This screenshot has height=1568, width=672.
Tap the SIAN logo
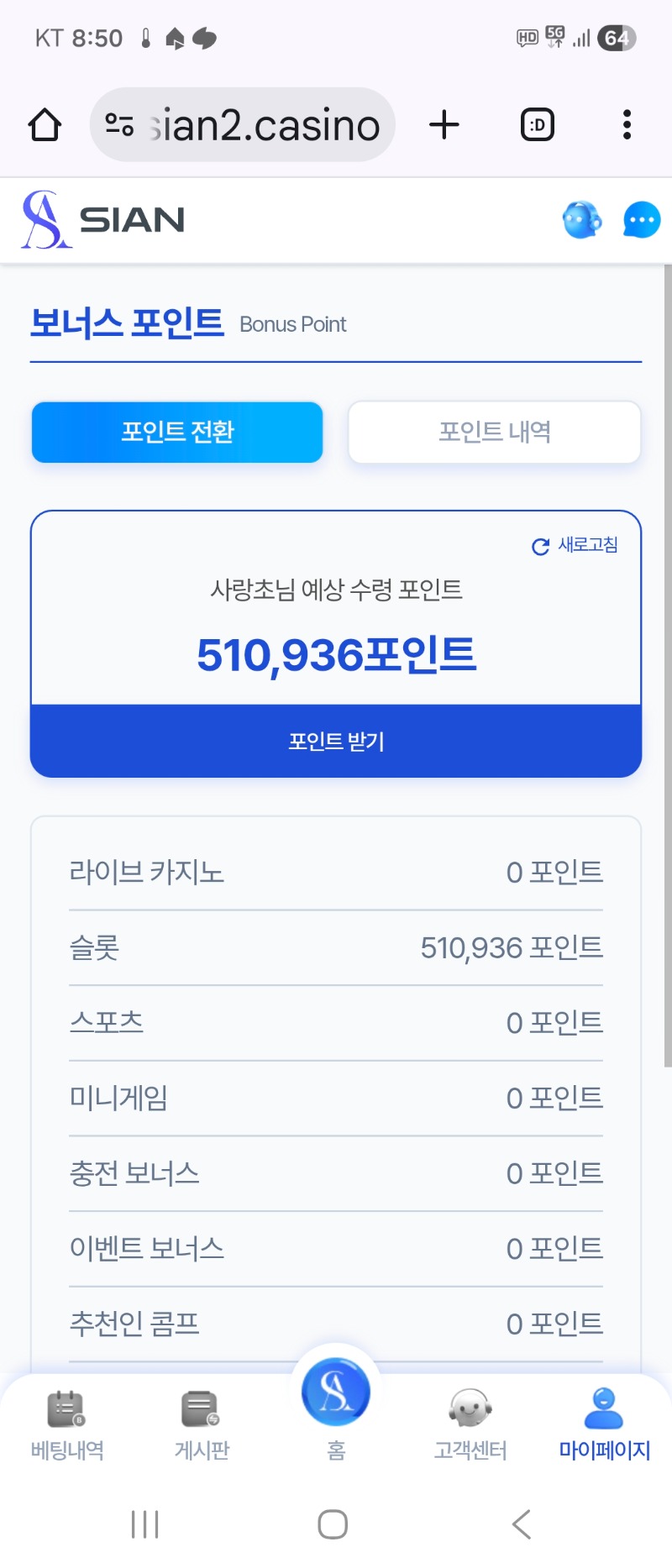(x=103, y=220)
